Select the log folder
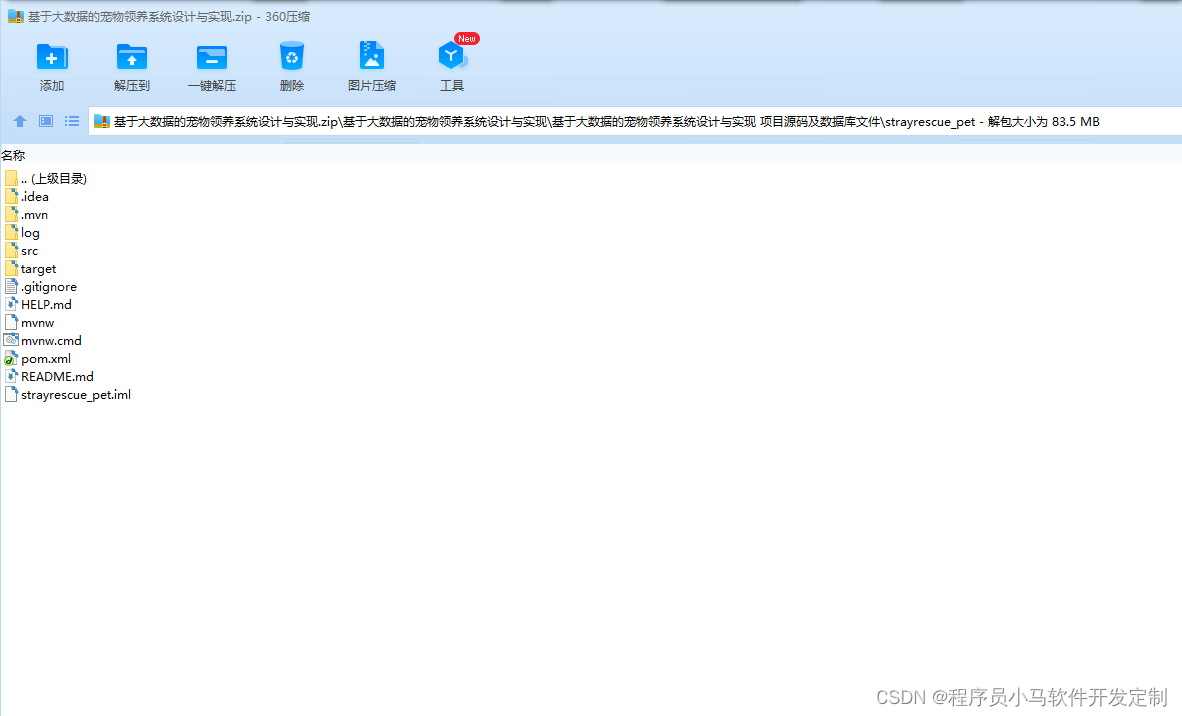This screenshot has width=1182, height=716. [x=23, y=233]
